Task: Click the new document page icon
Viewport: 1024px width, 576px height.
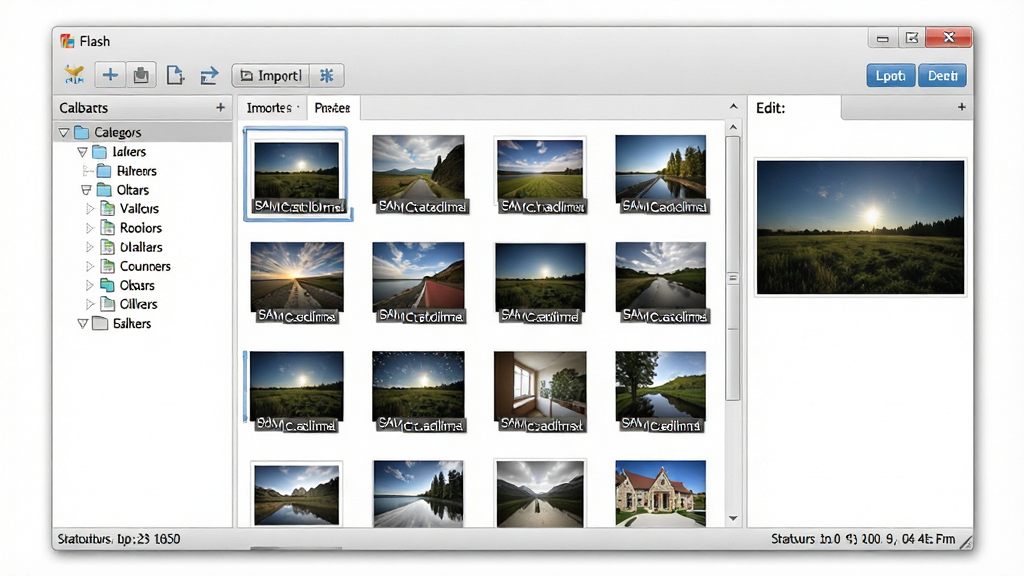Action: pyautogui.click(x=174, y=75)
